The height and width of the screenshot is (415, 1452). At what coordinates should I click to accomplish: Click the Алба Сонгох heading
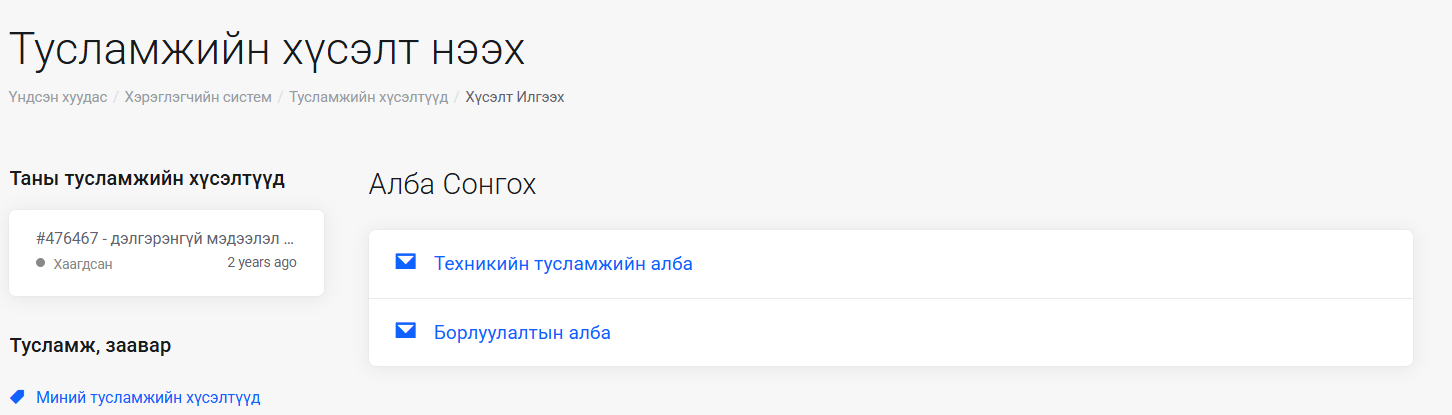(x=452, y=184)
